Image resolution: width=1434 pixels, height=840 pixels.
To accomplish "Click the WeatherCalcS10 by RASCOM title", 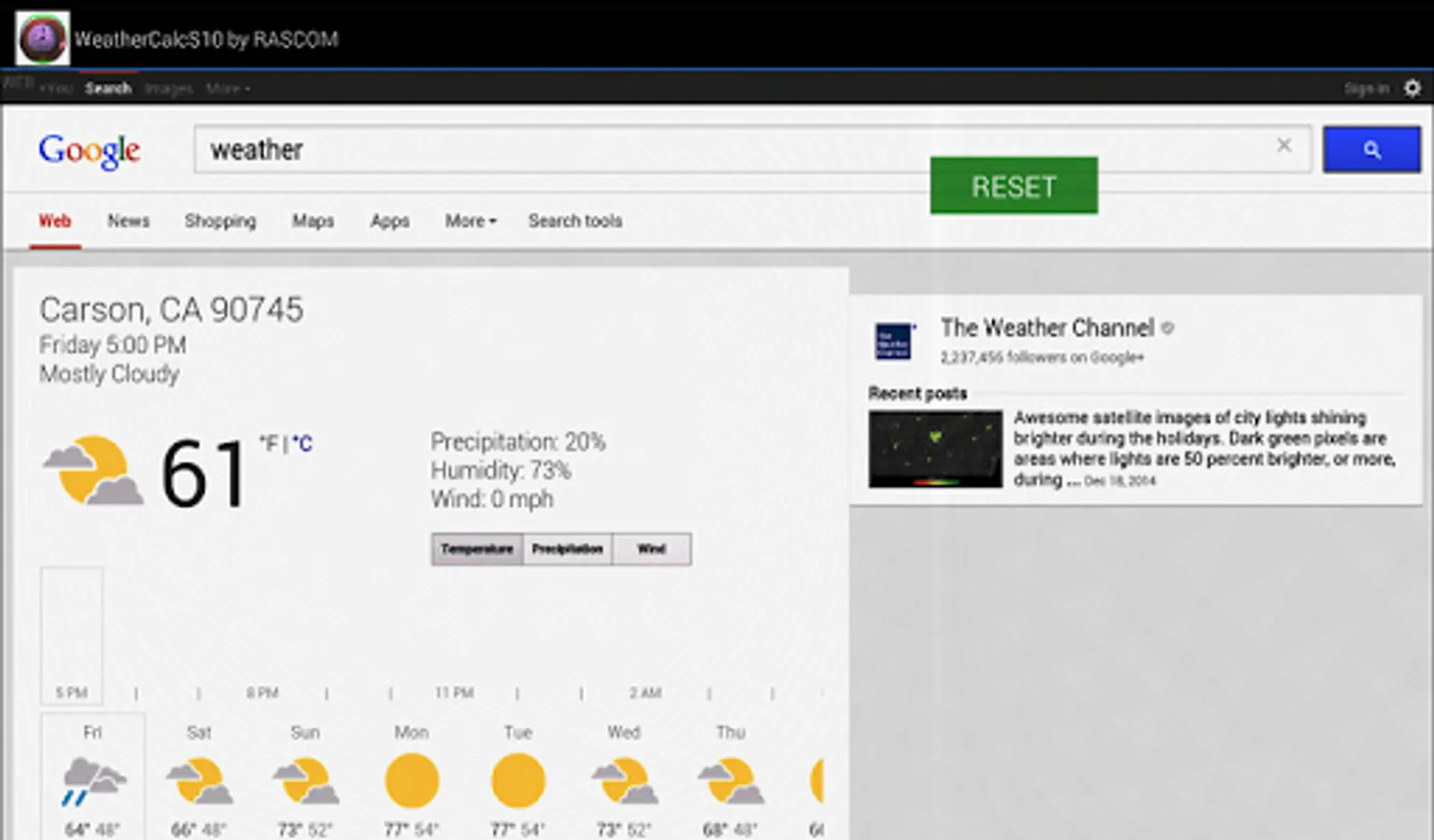I will tap(206, 39).
